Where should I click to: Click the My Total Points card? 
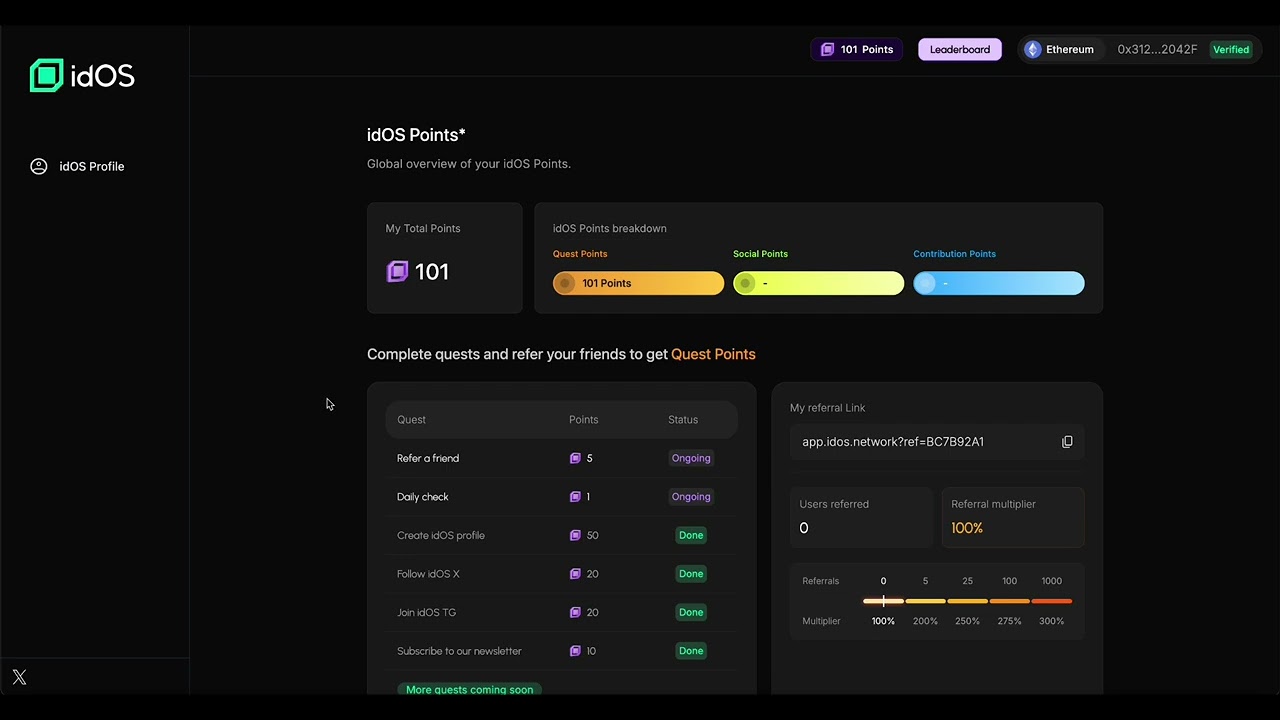(x=445, y=258)
